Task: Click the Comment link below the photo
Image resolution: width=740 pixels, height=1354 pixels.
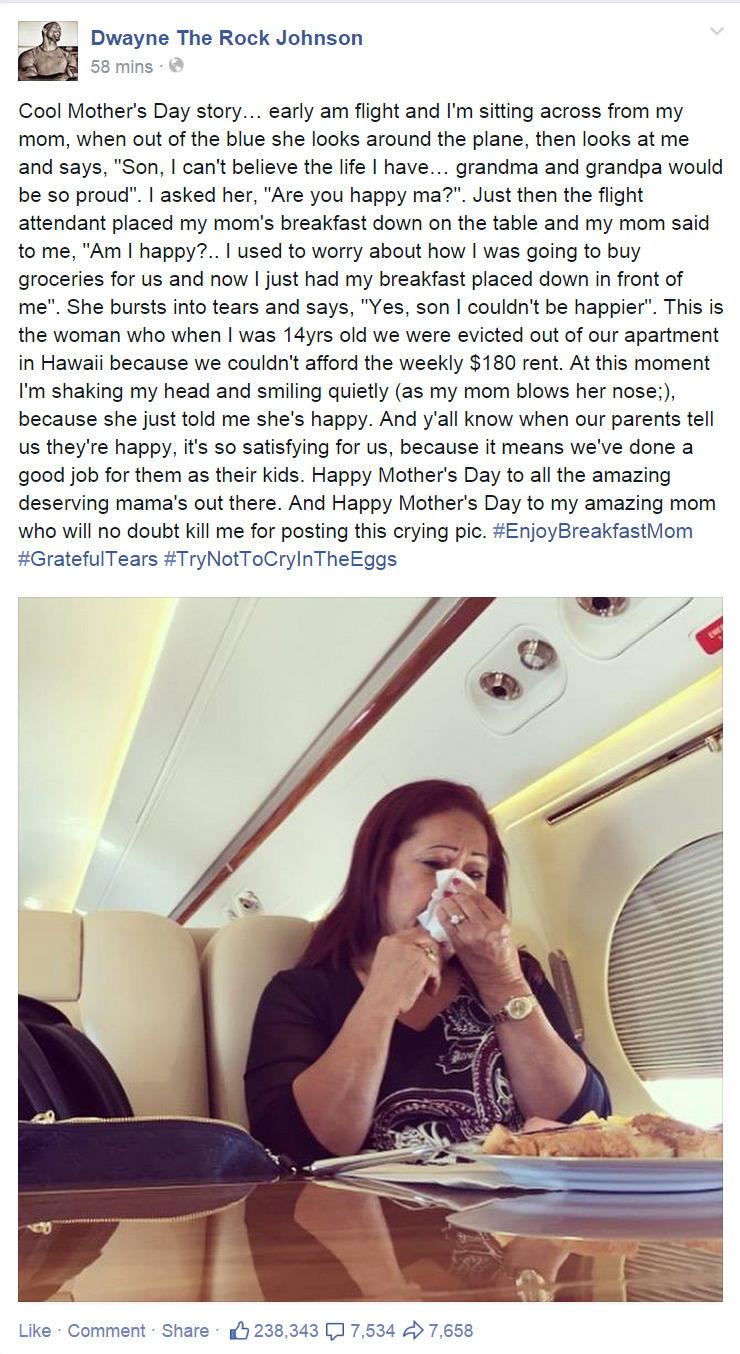Action: [106, 1330]
